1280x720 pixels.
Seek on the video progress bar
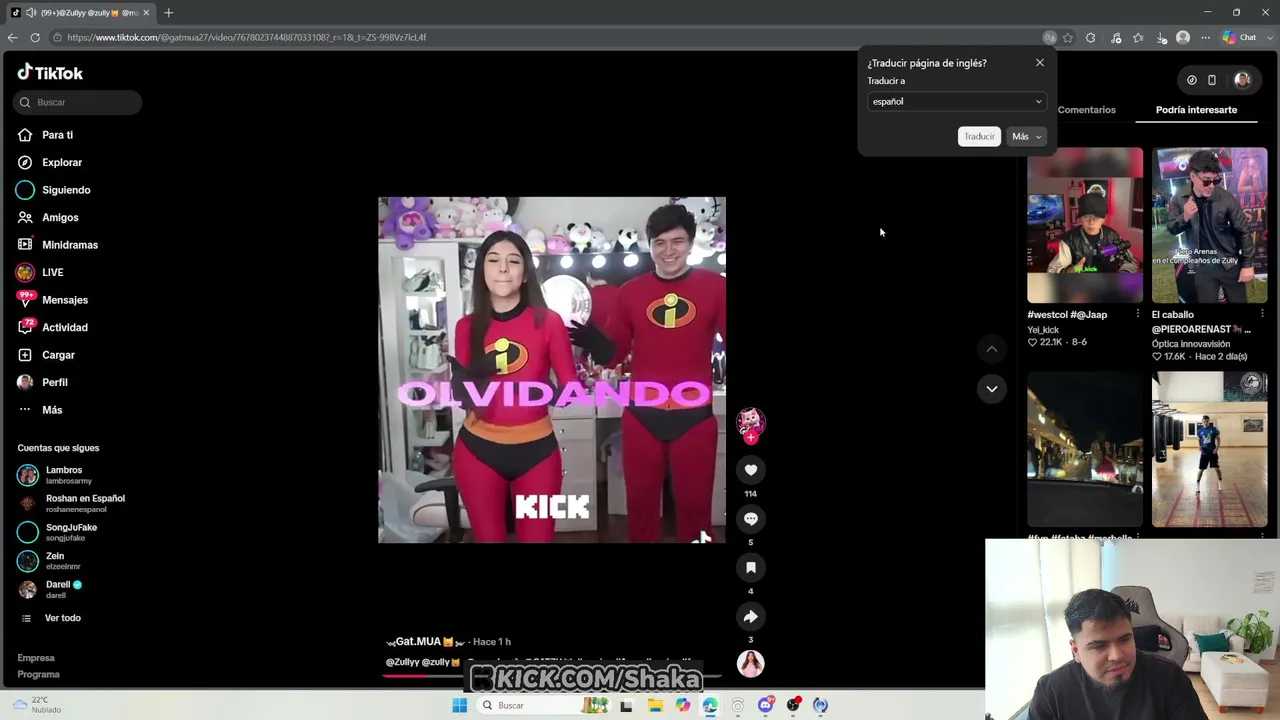(x=551, y=675)
